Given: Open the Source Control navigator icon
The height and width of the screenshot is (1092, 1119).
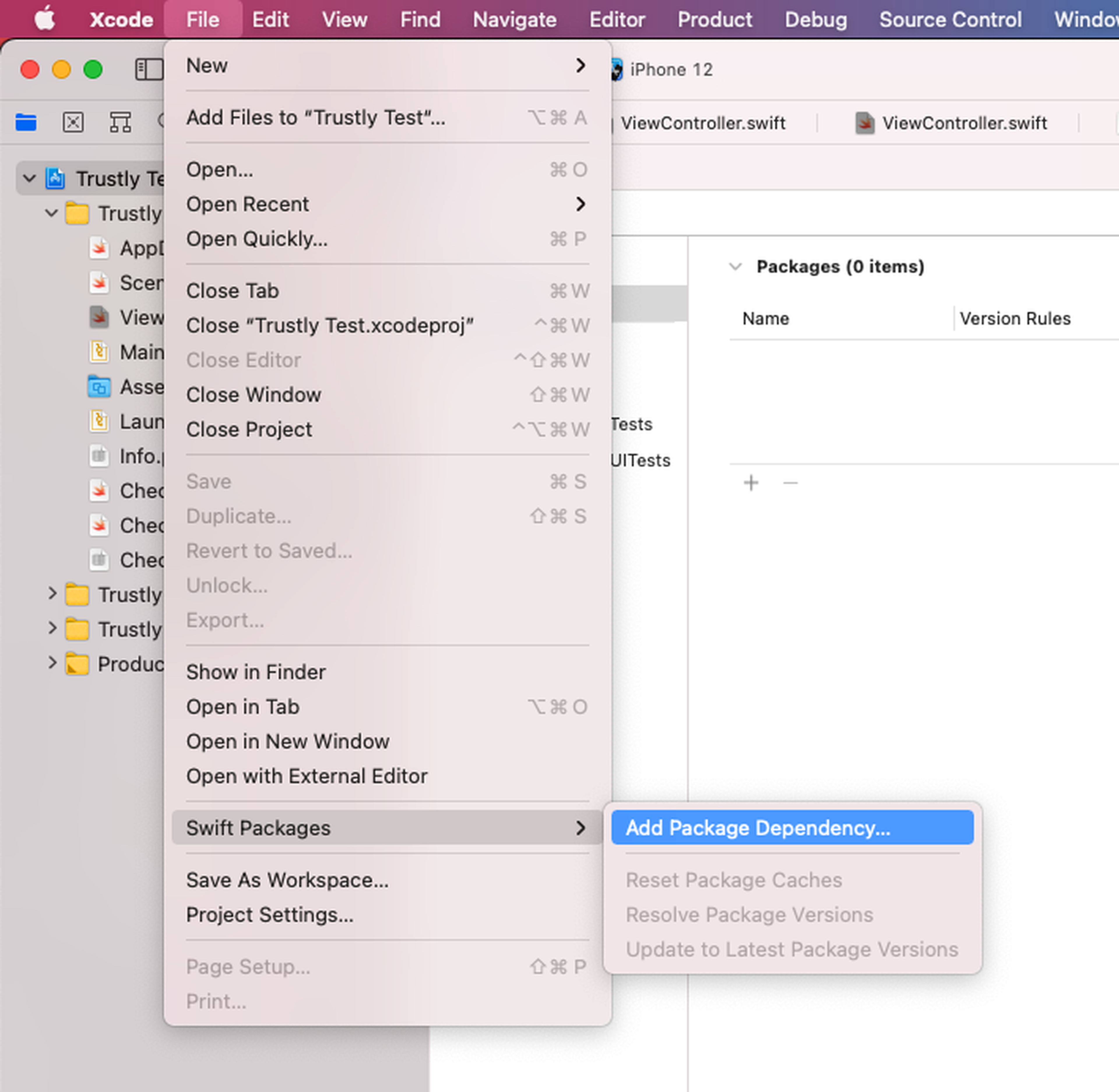Looking at the screenshot, I should [73, 122].
